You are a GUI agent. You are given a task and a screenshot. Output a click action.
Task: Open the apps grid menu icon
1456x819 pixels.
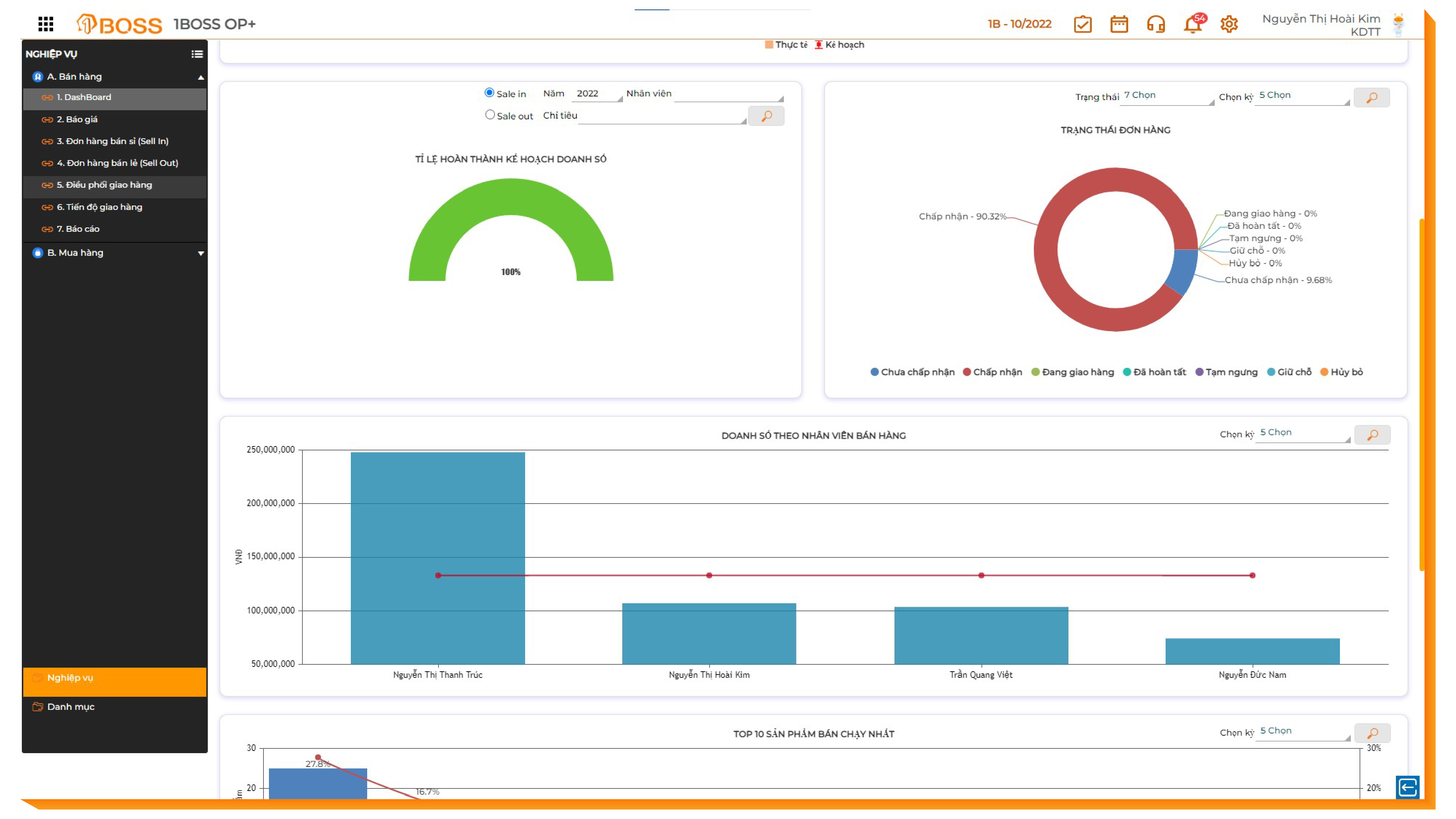[x=46, y=24]
